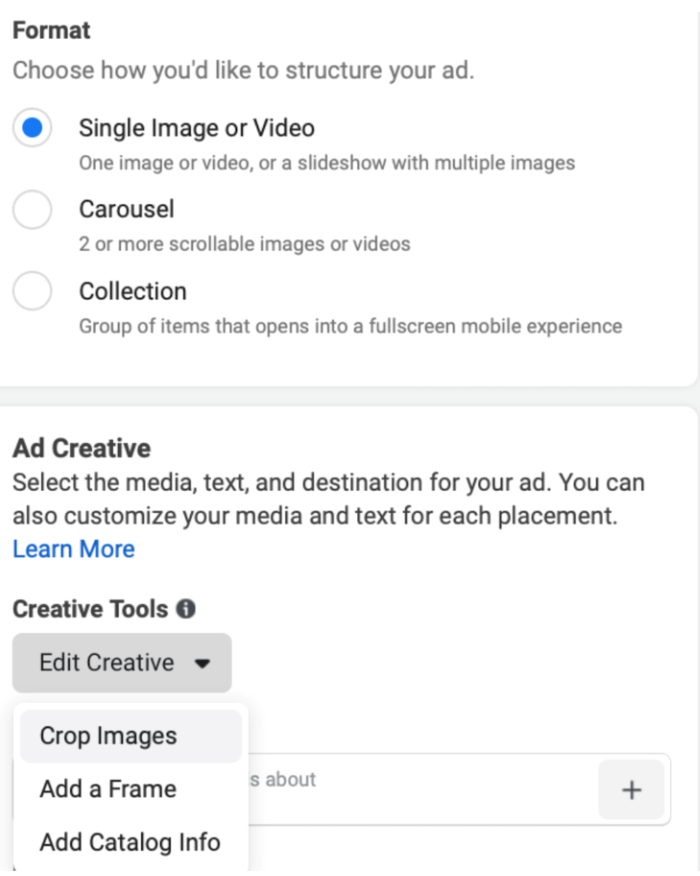Click the plus icon beside the text field
Image resolution: width=700 pixels, height=876 pixels.
pyautogui.click(x=631, y=790)
